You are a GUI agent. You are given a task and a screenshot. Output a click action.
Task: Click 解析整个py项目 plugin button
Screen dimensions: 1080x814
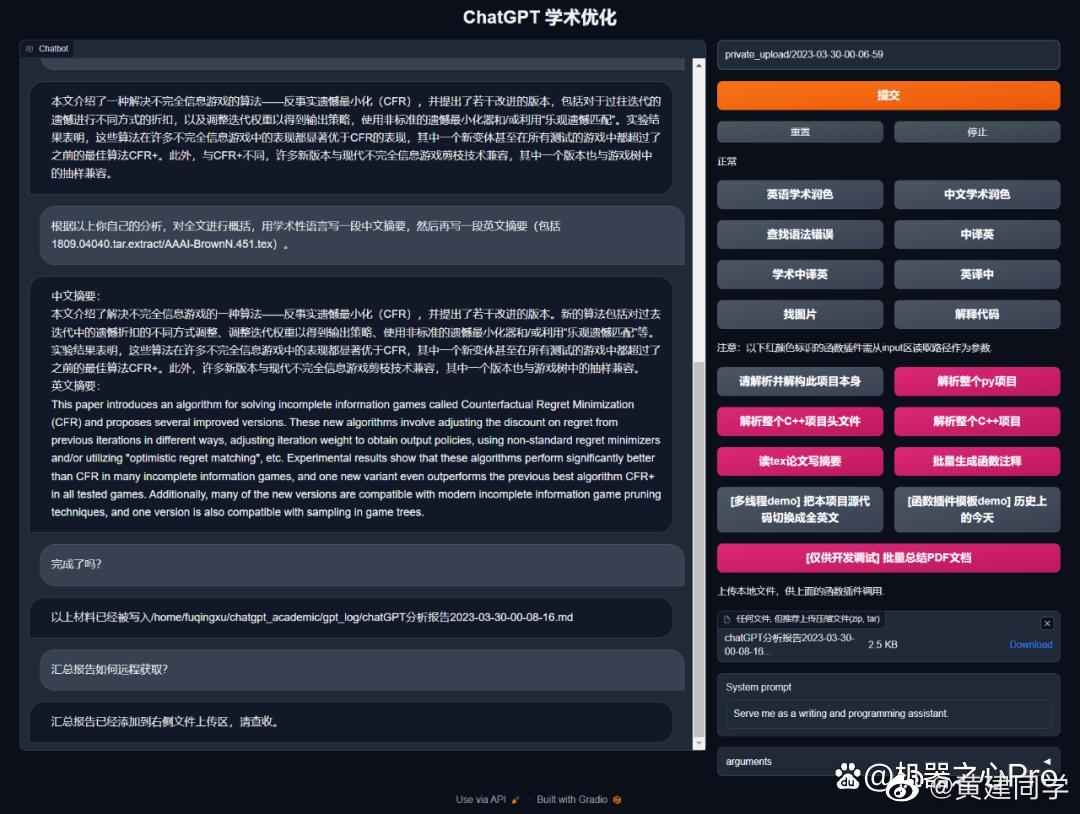click(977, 381)
